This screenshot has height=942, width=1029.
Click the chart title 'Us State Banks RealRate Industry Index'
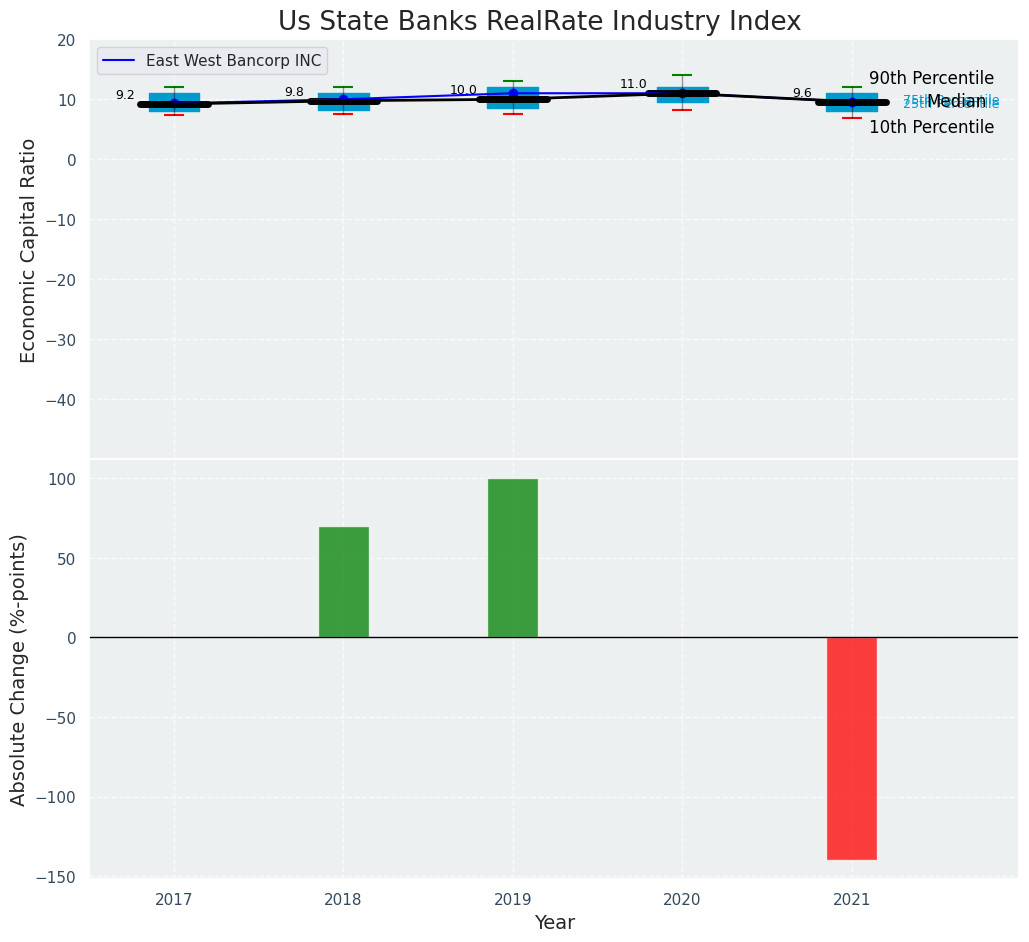[x=539, y=22]
